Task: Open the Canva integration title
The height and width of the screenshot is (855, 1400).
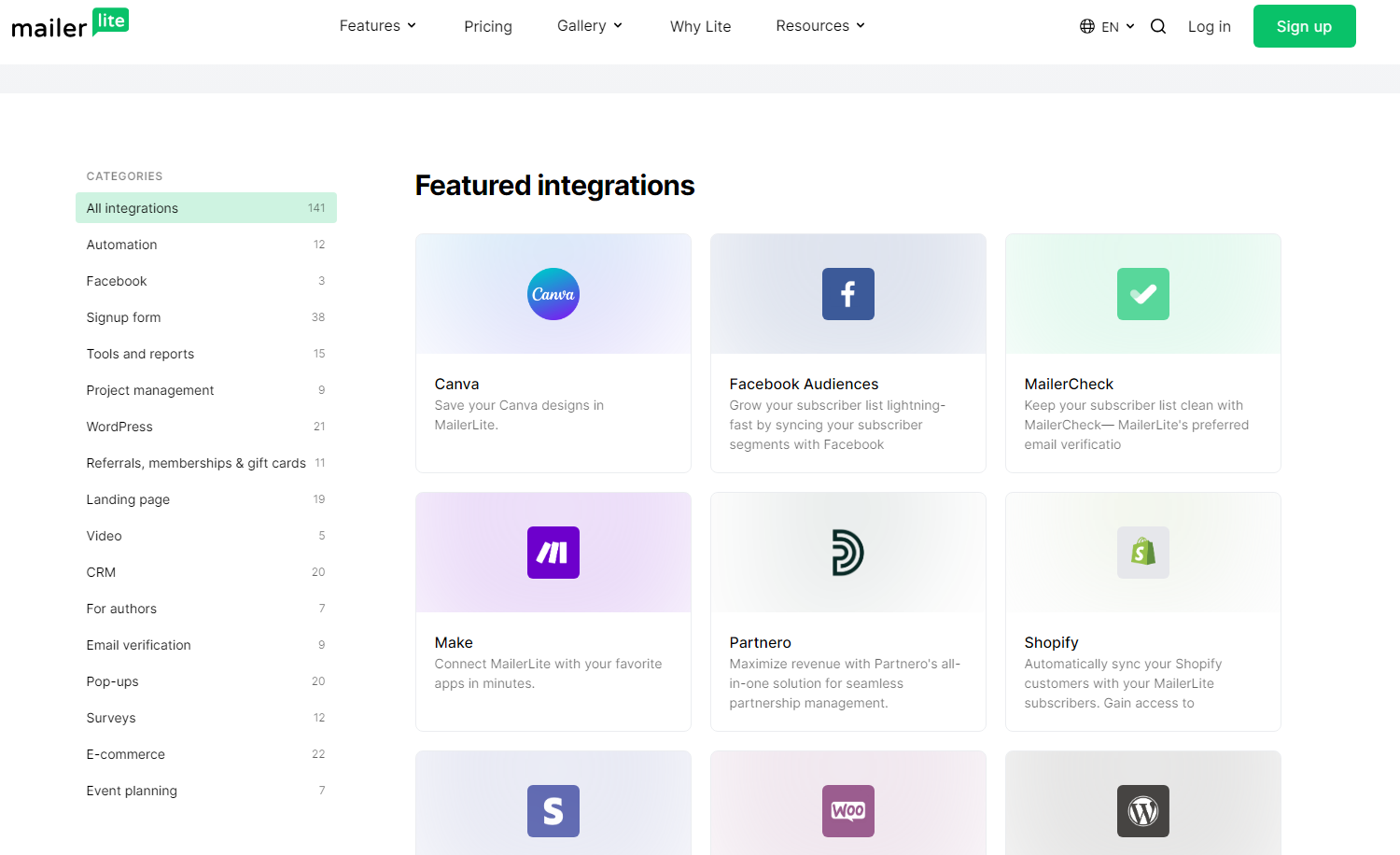Action: pyautogui.click(x=456, y=384)
